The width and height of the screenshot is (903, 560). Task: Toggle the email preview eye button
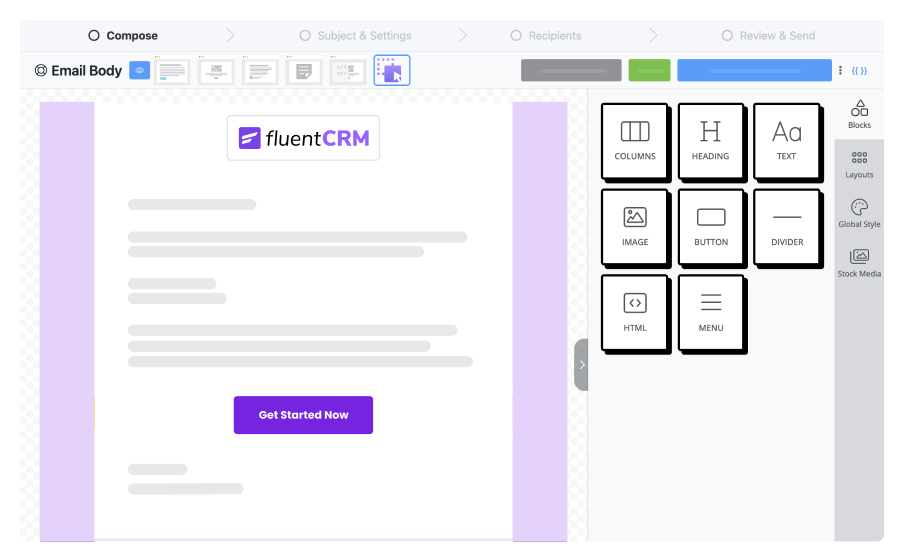click(x=139, y=70)
